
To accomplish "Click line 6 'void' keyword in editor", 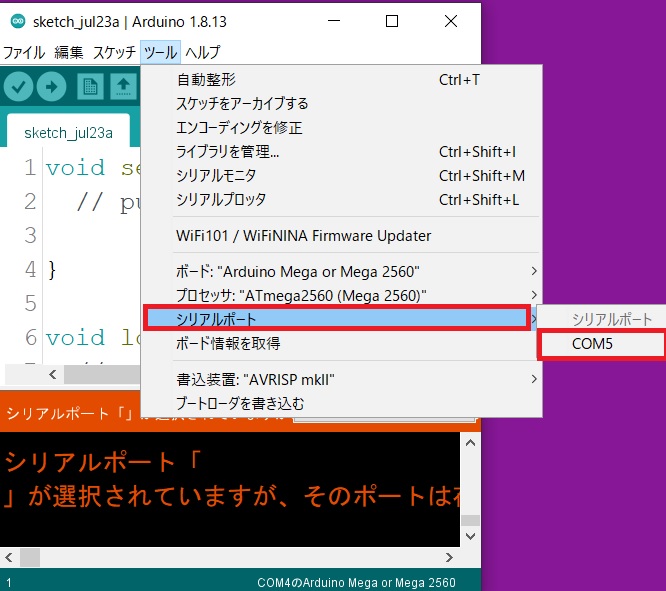I will (x=75, y=338).
